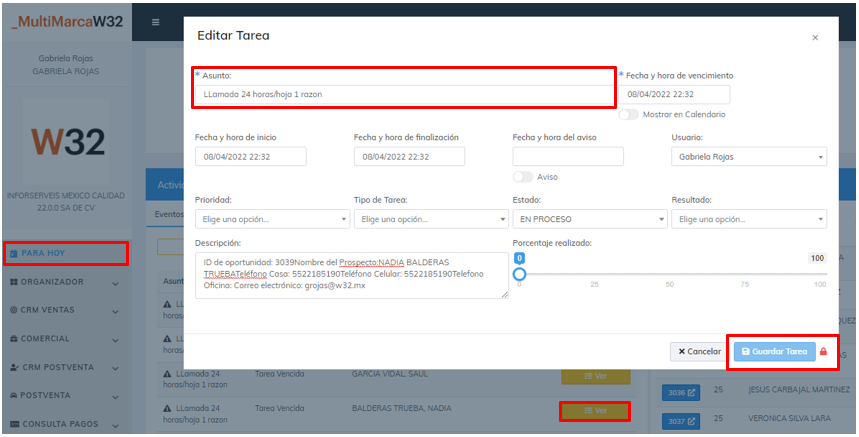Click the Asunto text field

(404, 94)
